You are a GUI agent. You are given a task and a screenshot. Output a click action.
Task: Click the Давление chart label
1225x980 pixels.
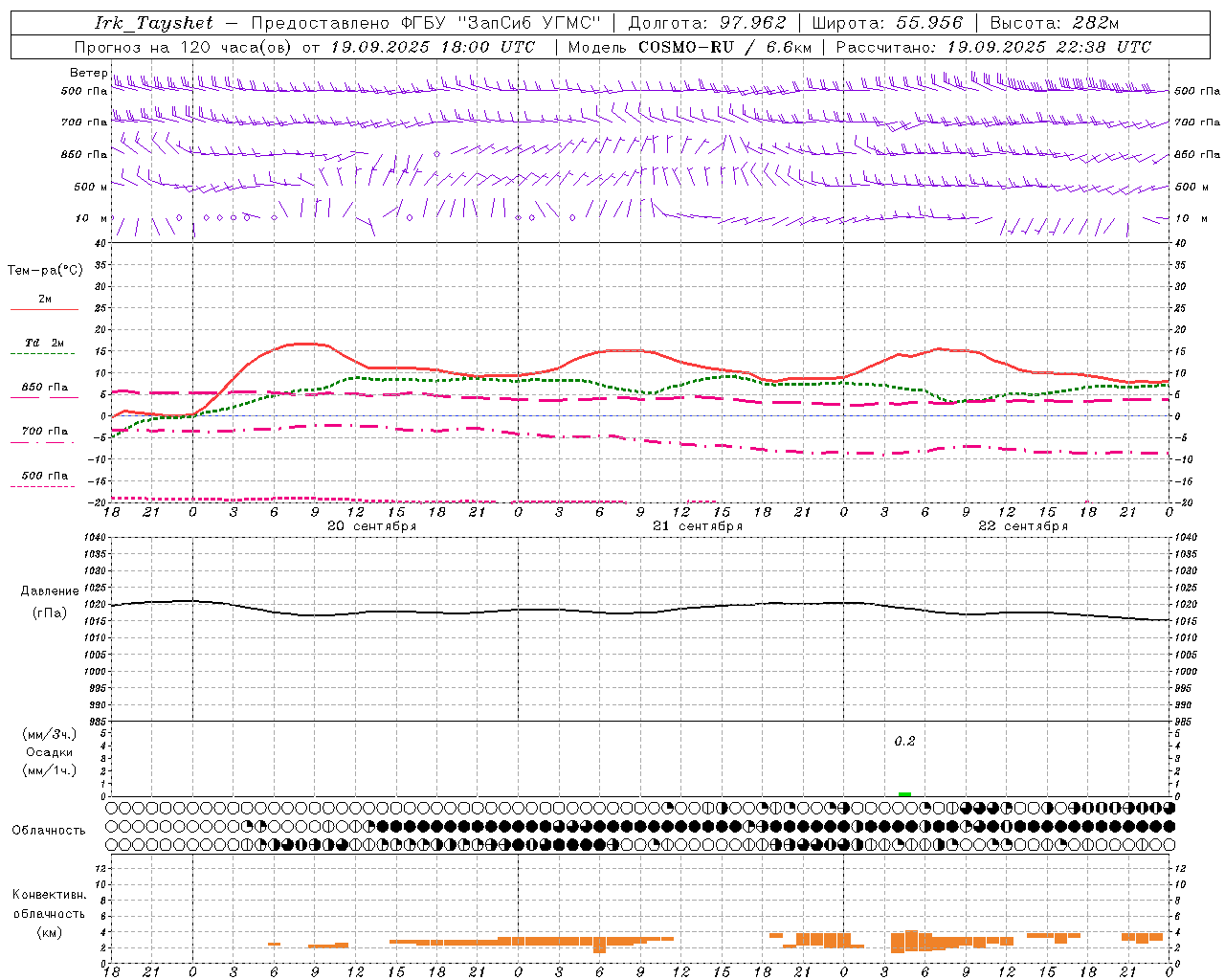pos(50,591)
